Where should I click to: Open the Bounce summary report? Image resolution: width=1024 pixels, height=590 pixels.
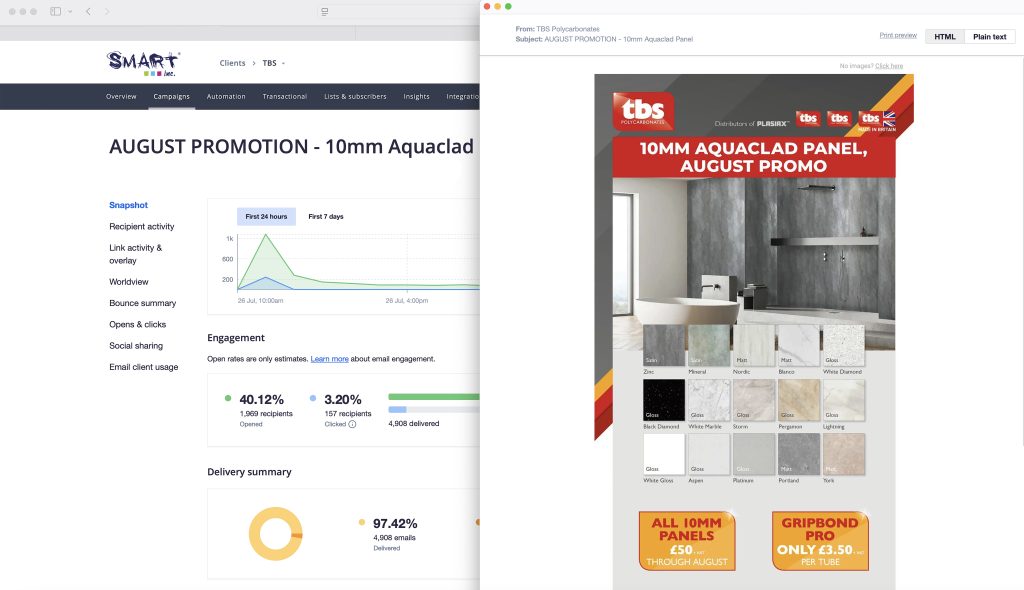[142, 303]
